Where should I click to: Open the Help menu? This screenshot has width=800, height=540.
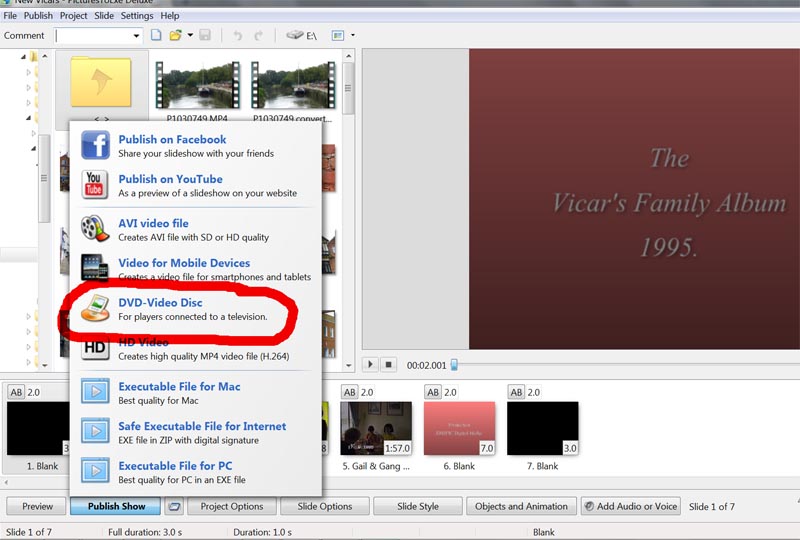170,16
